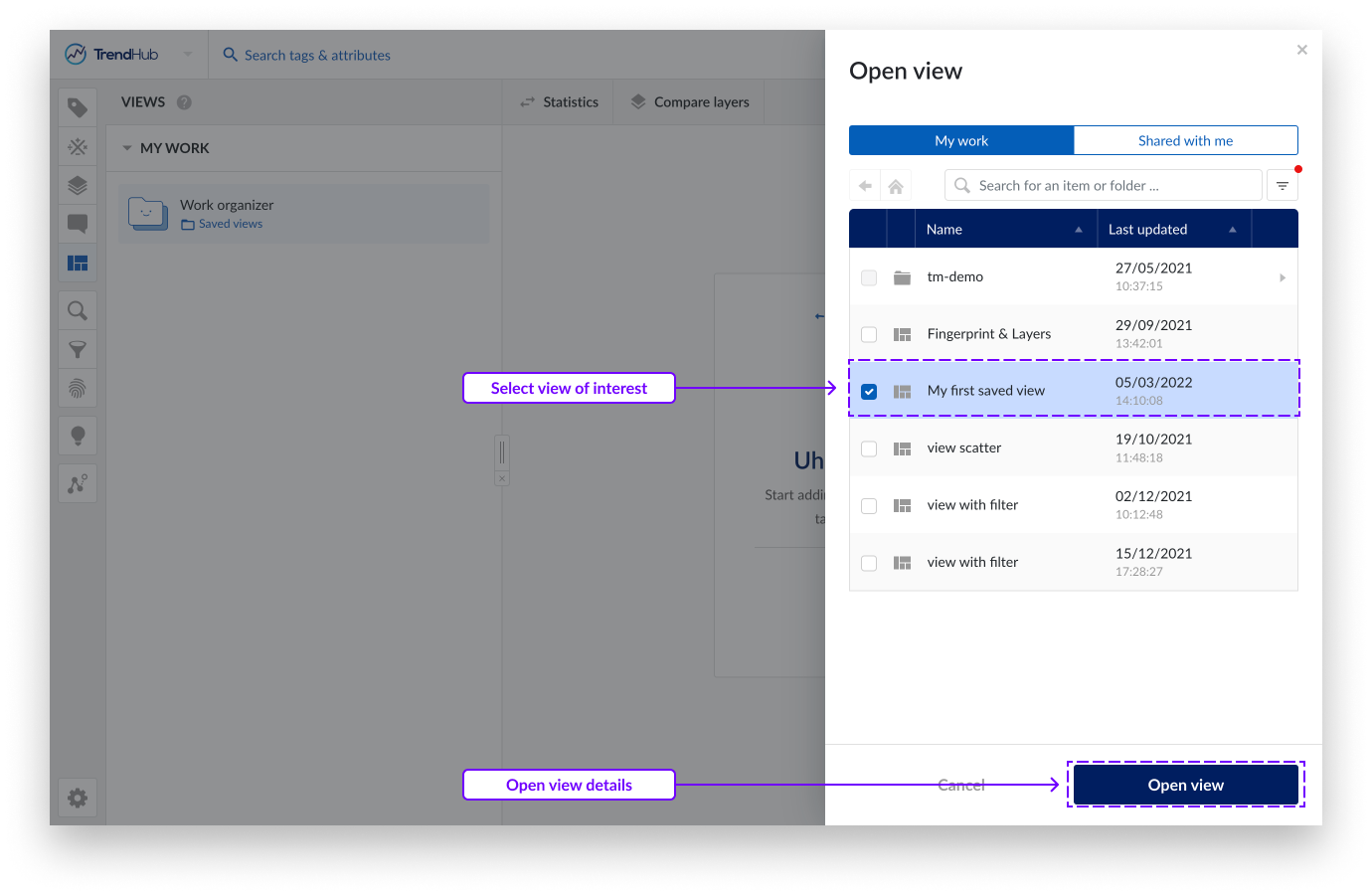Click the home folder navigation icon
Screen dimensions: 1372x895
pos(896,186)
